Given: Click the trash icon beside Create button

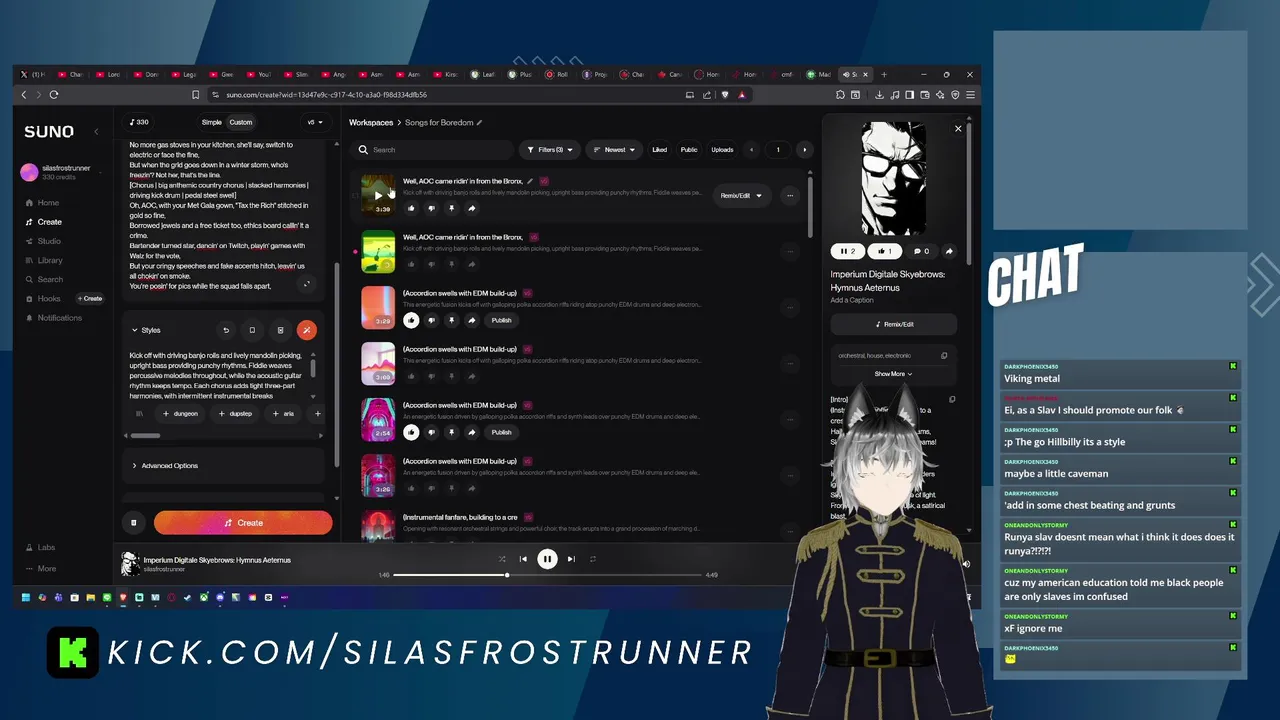Looking at the screenshot, I should [x=133, y=522].
